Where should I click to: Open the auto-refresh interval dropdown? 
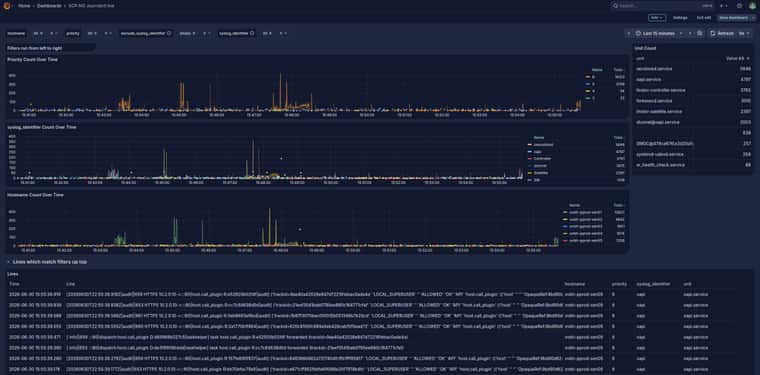click(x=744, y=33)
